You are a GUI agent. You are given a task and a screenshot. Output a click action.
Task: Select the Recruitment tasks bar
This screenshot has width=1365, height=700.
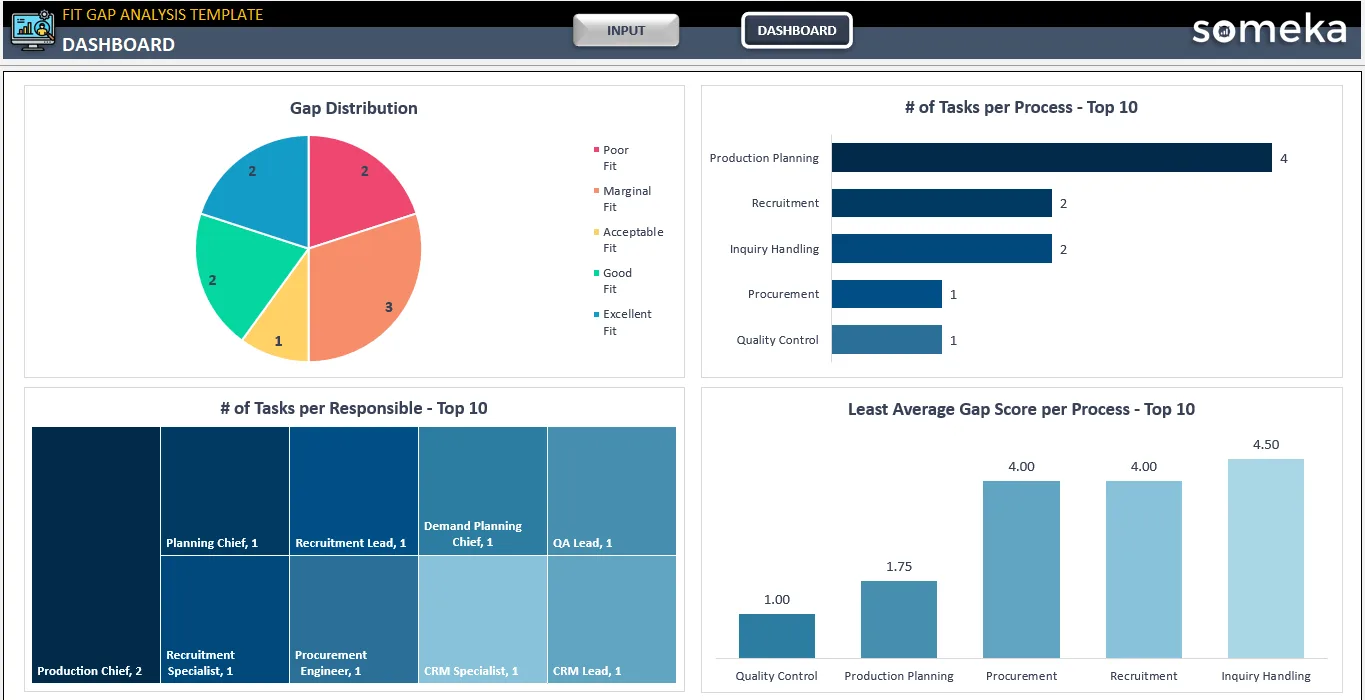point(942,203)
